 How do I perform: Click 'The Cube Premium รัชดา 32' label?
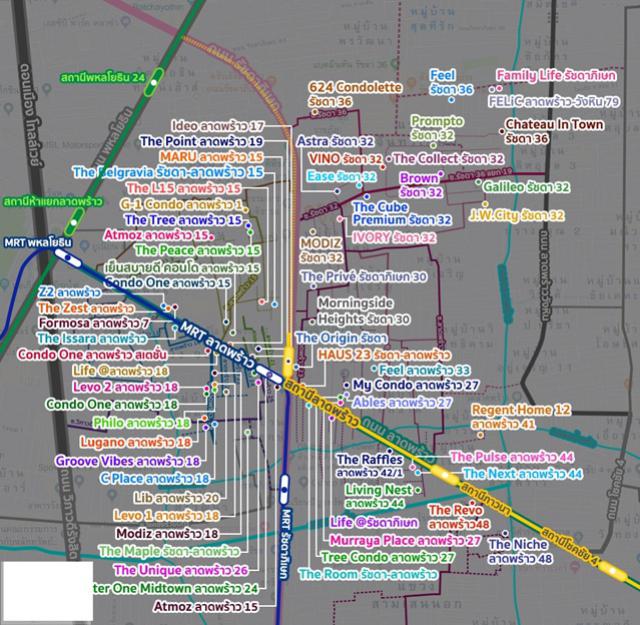402,214
